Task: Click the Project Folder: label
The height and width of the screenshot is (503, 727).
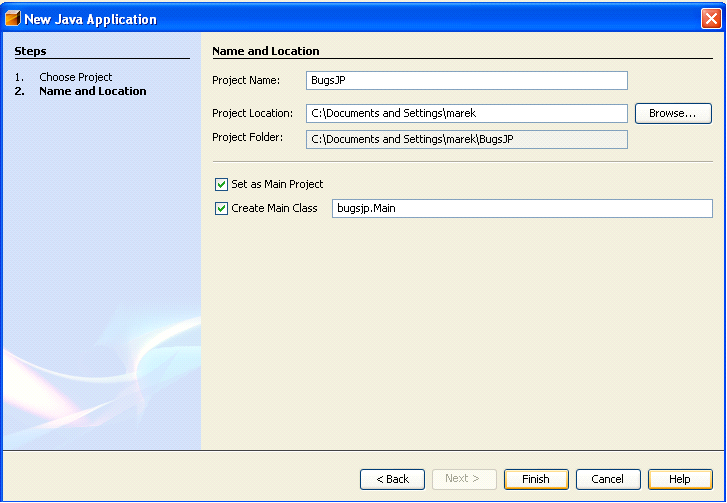Action: (x=248, y=138)
